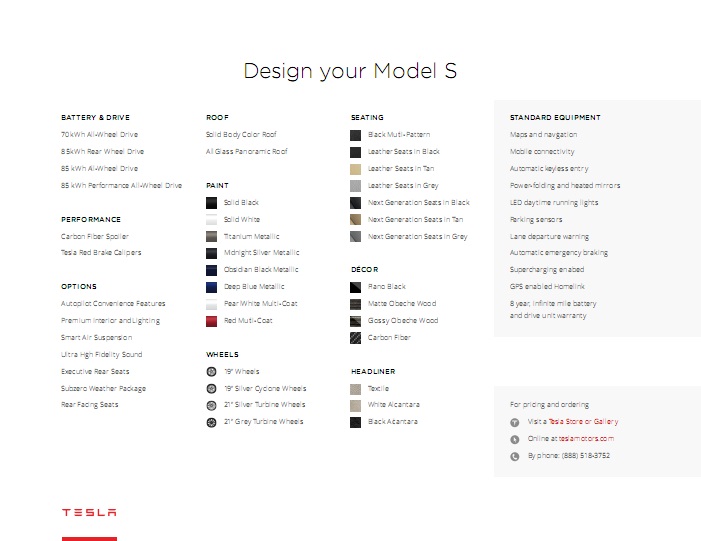Viewport: 701px width, 541px height.
Task: Select 85 kWh Rear Wheel Drive option
Action: [102, 152]
